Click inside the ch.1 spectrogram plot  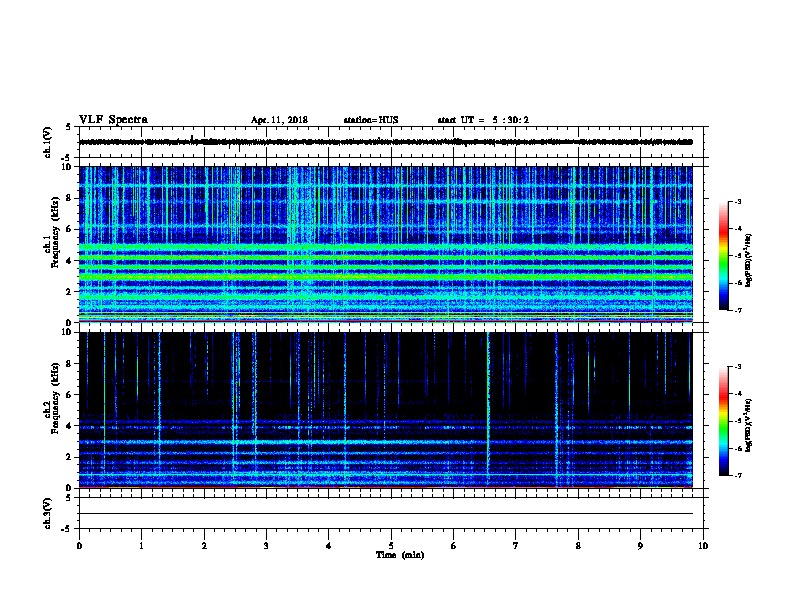[x=386, y=244]
